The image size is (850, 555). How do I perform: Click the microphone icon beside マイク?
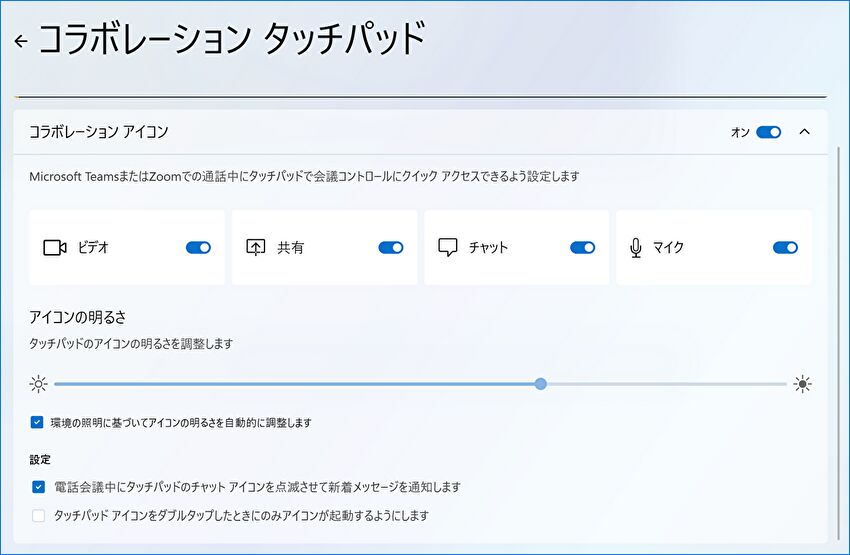(x=636, y=248)
